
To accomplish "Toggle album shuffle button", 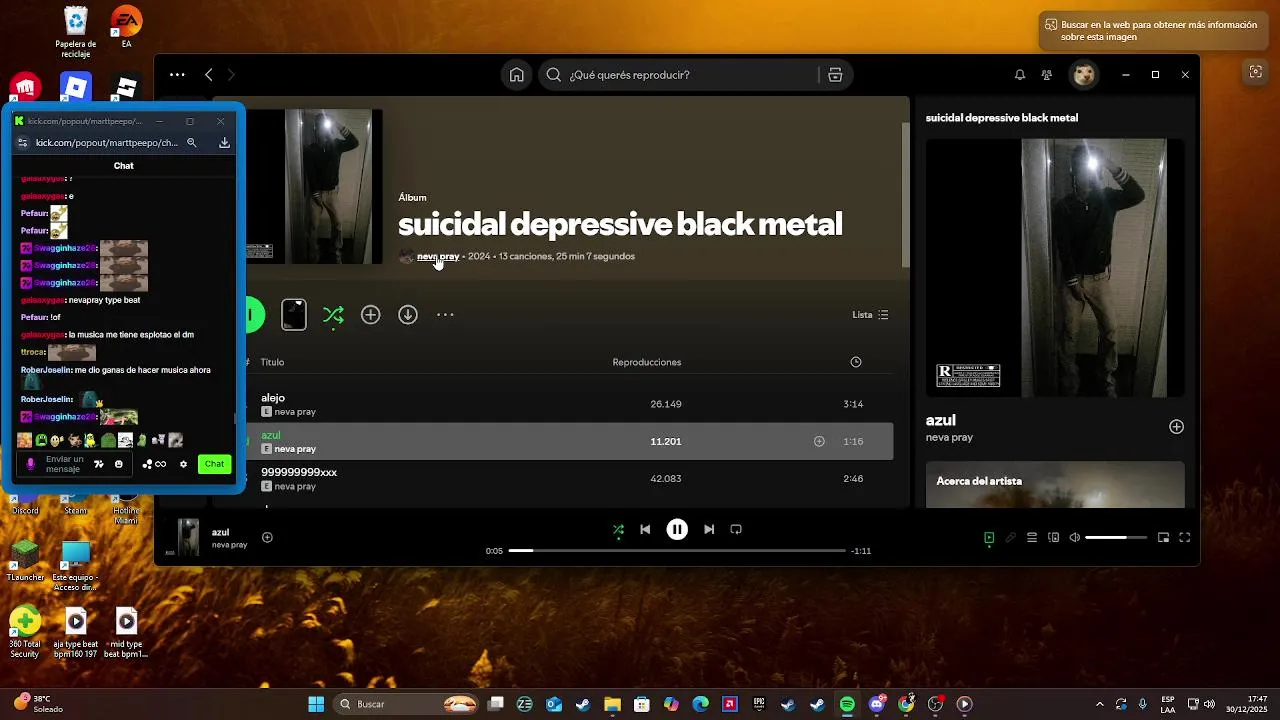I will (x=333, y=315).
